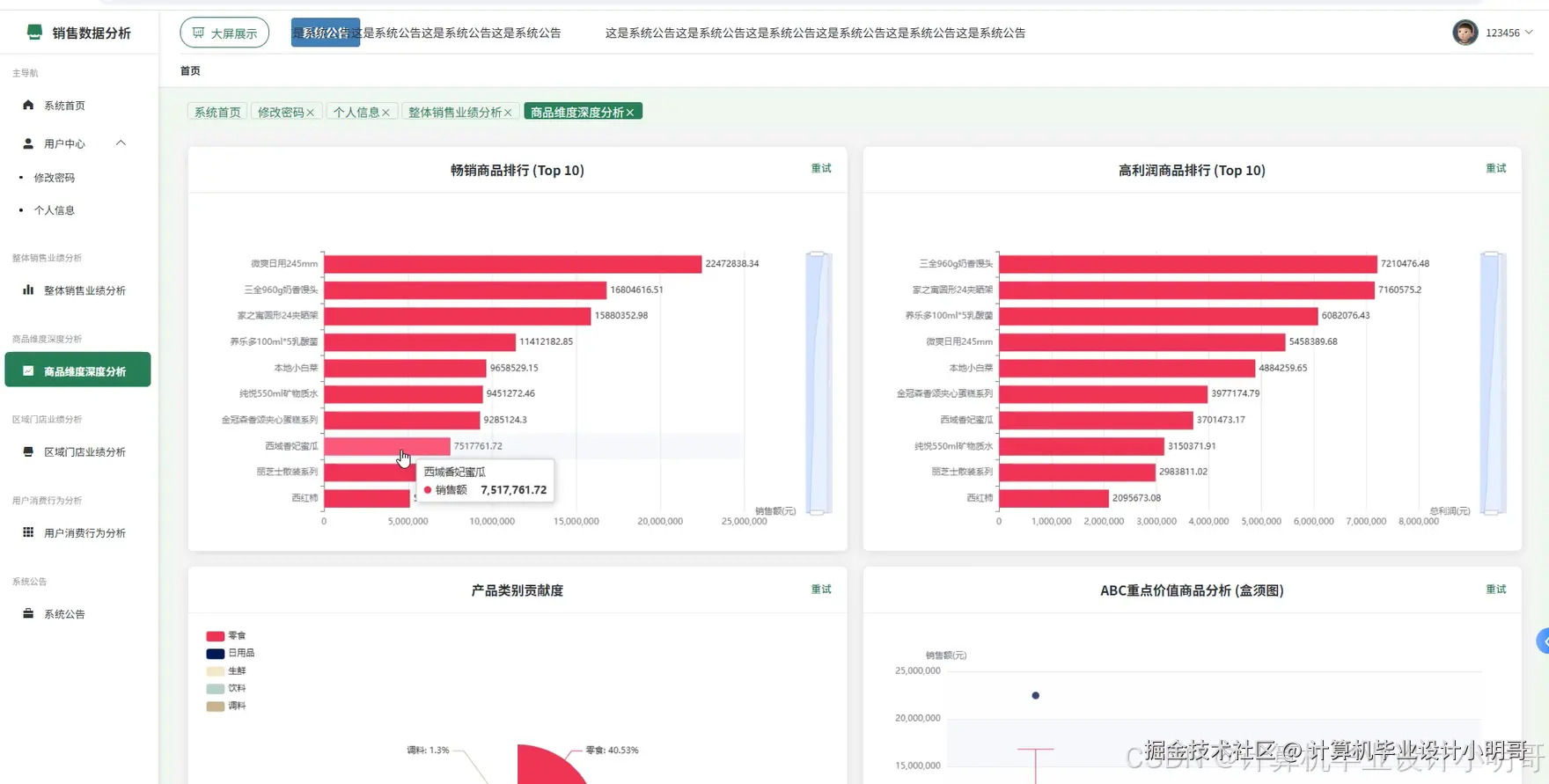
Task: Click 用户消费行为分析 grid icon
Action: tap(28, 532)
